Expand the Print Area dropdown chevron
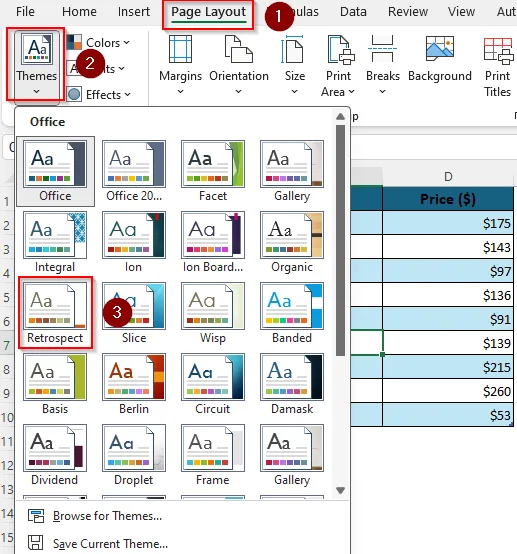Viewport: 517px width, 554px height. pos(351,92)
